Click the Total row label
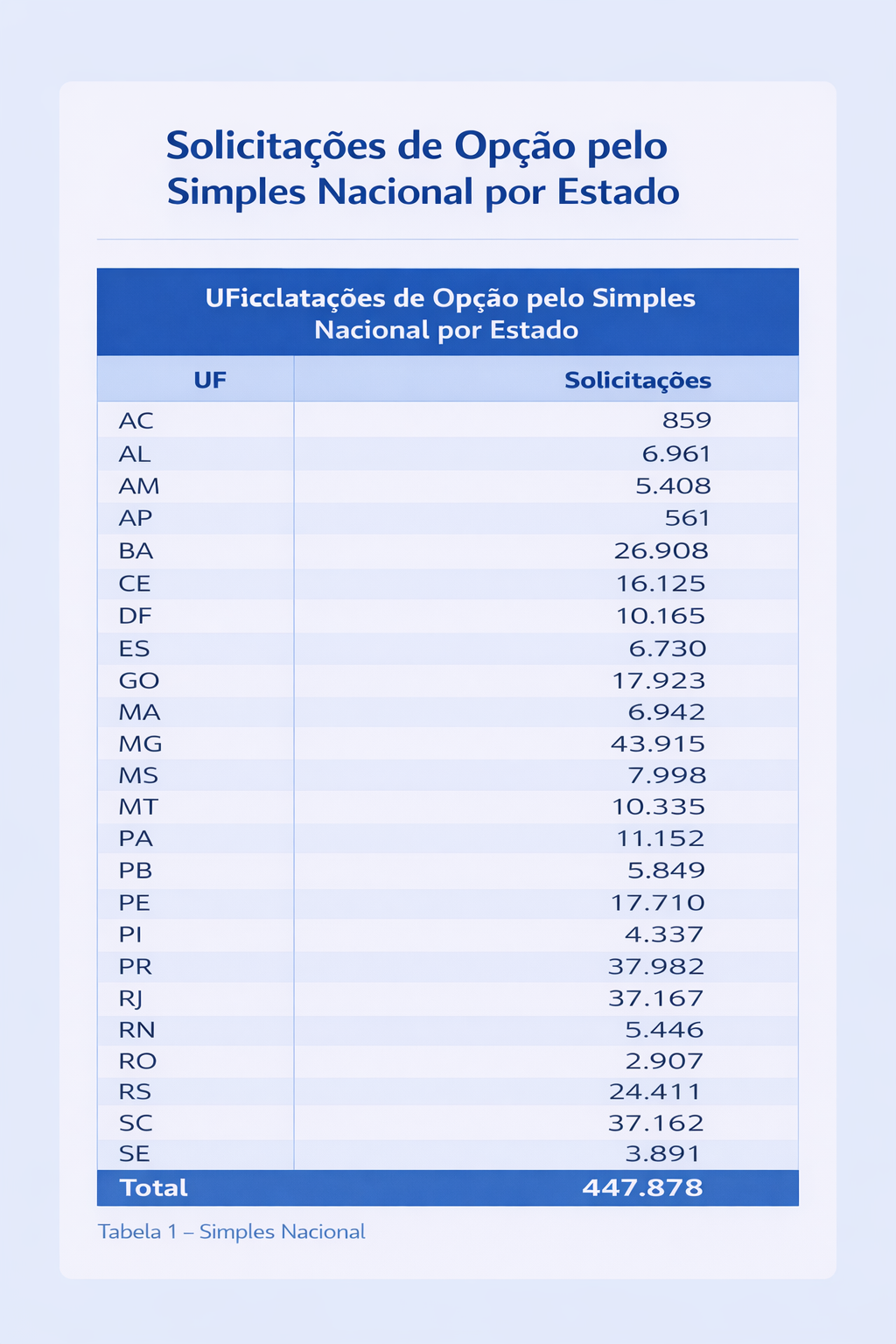The image size is (896, 1344). [154, 1187]
